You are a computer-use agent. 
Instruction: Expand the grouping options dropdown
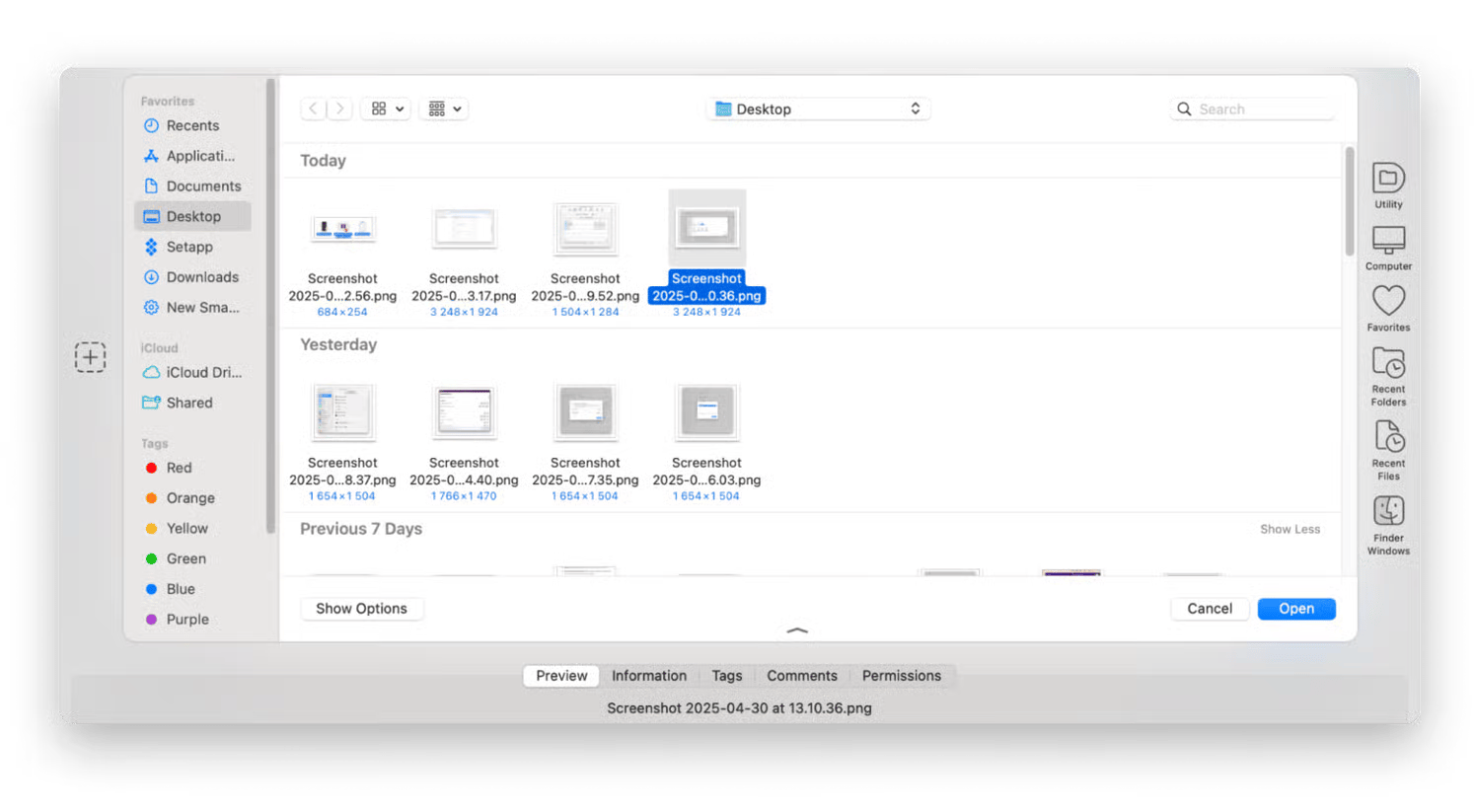pos(445,109)
